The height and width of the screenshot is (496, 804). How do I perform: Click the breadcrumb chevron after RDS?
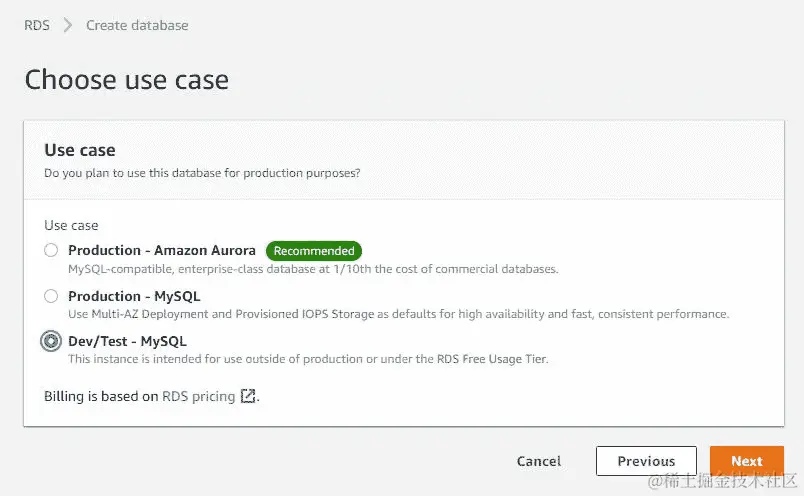click(x=68, y=25)
